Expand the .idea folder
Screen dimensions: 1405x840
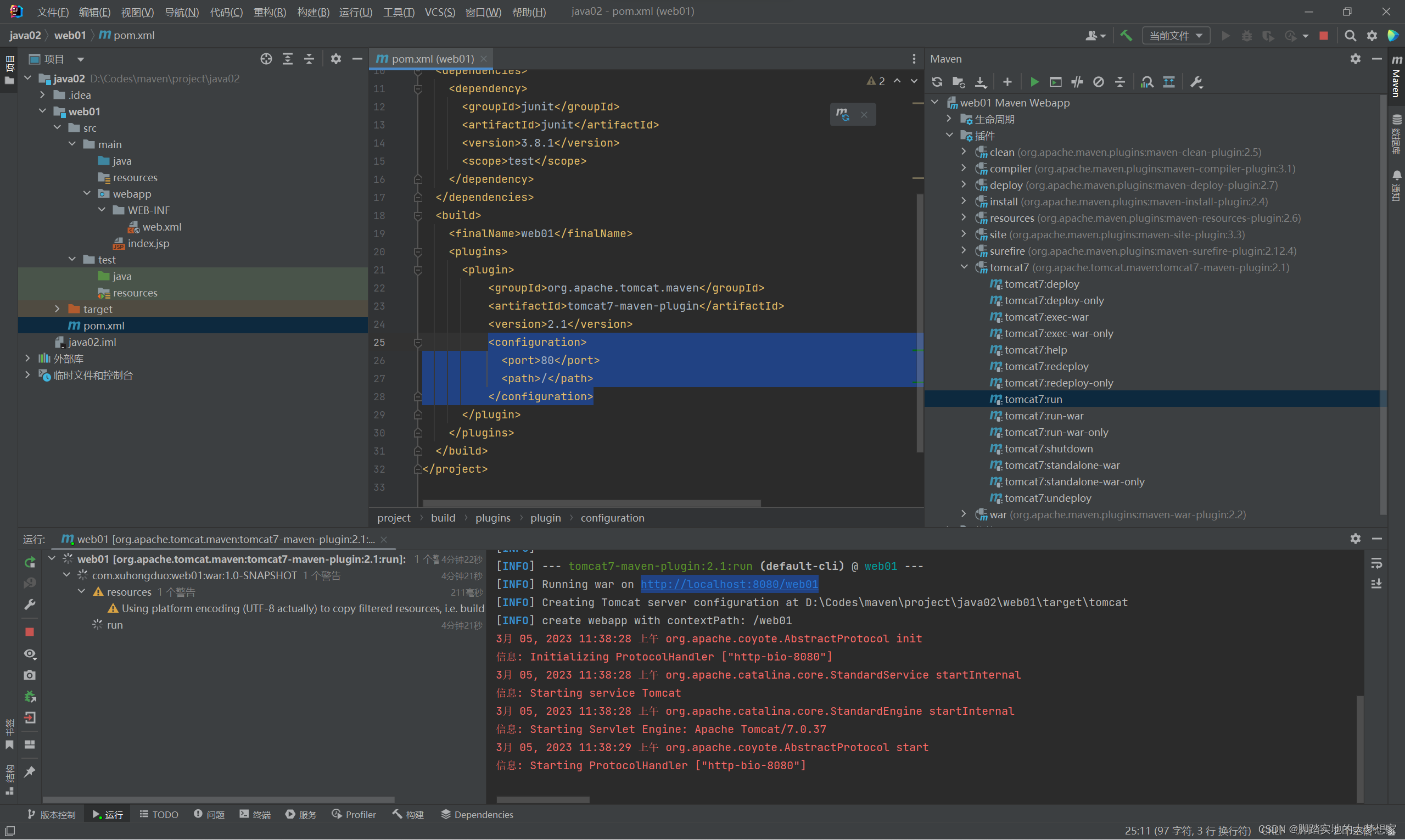pyautogui.click(x=42, y=95)
